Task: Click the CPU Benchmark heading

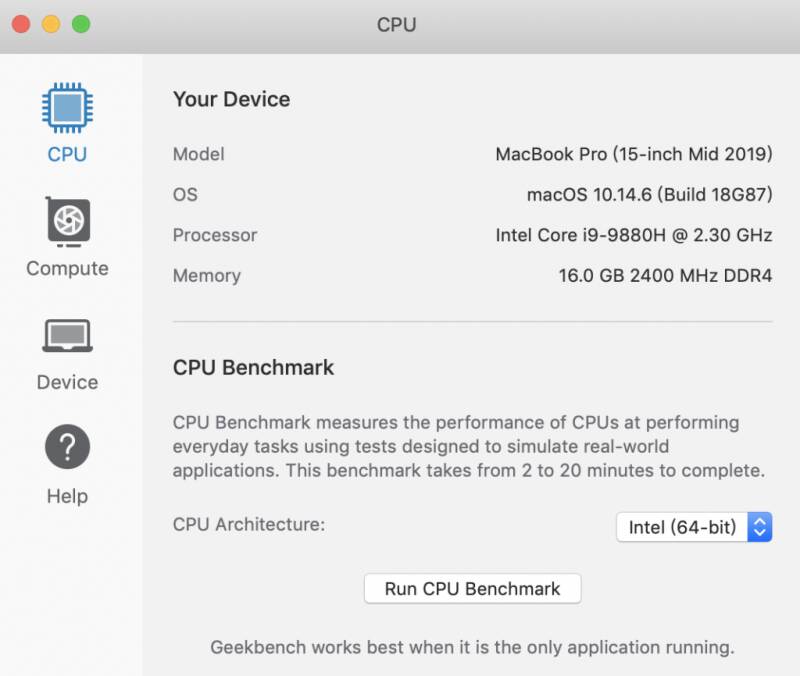Action: pyautogui.click(x=254, y=367)
